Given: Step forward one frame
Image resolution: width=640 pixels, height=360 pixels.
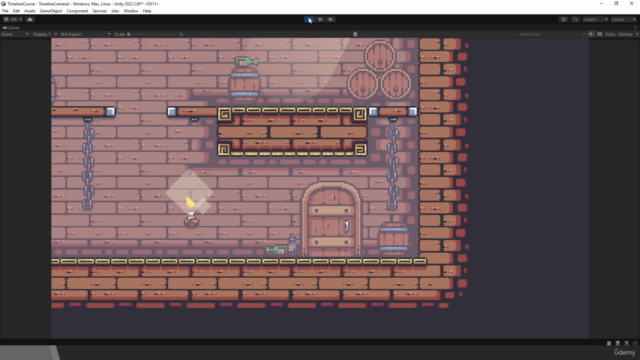Looking at the screenshot, I should 331,19.
